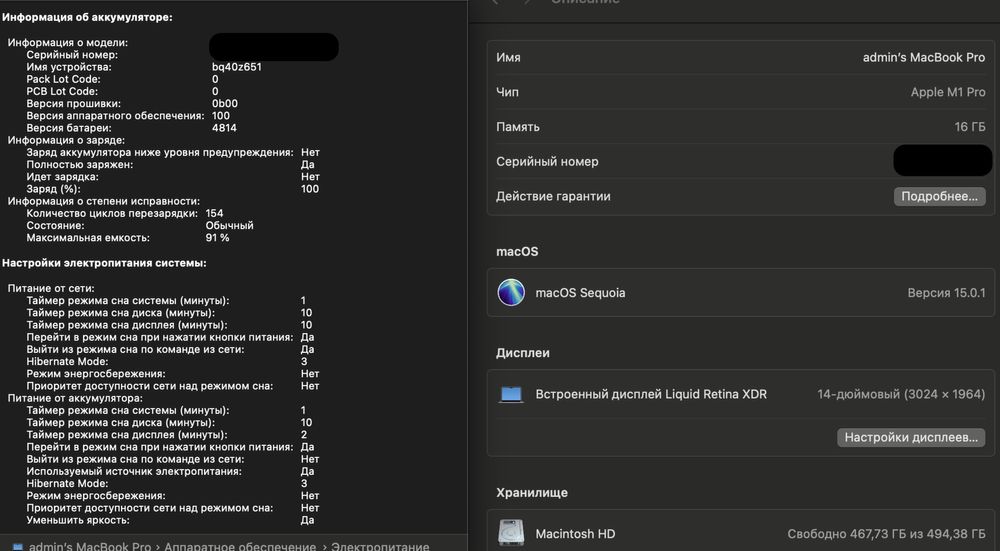1000x551 pixels.
Task: Click Информация о степени исправности heading
Action: (103, 201)
